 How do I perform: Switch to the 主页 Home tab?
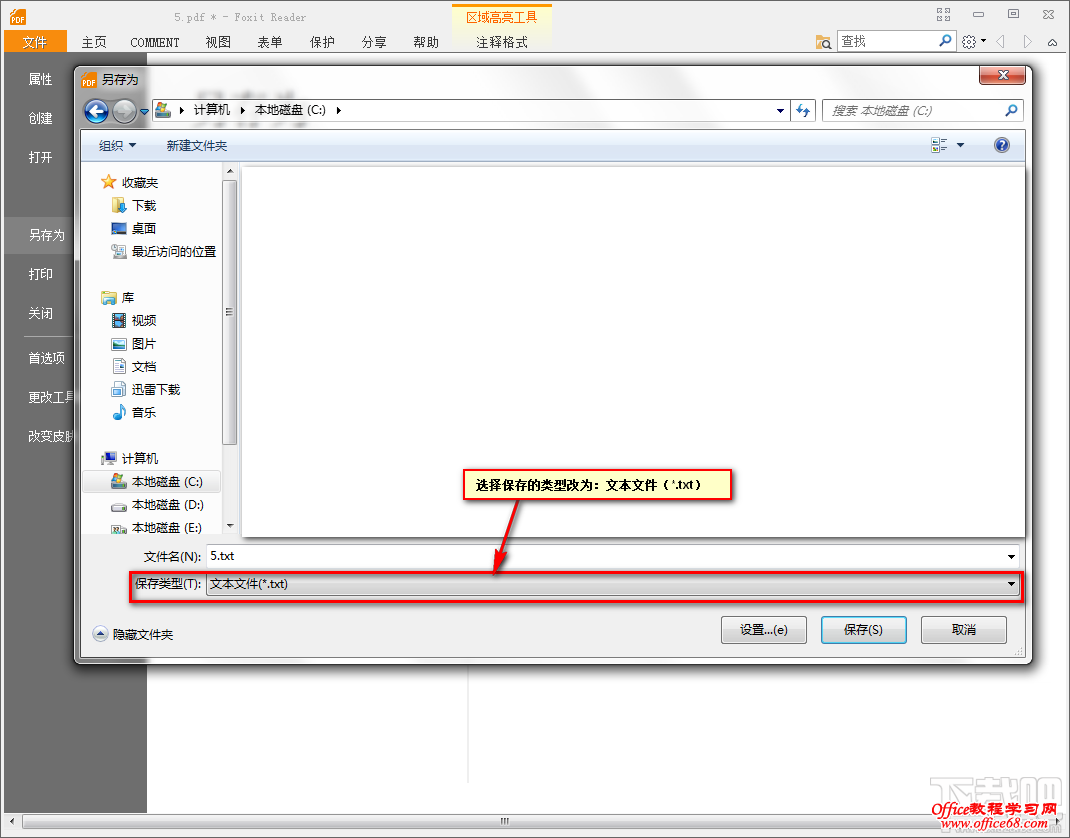click(x=94, y=42)
